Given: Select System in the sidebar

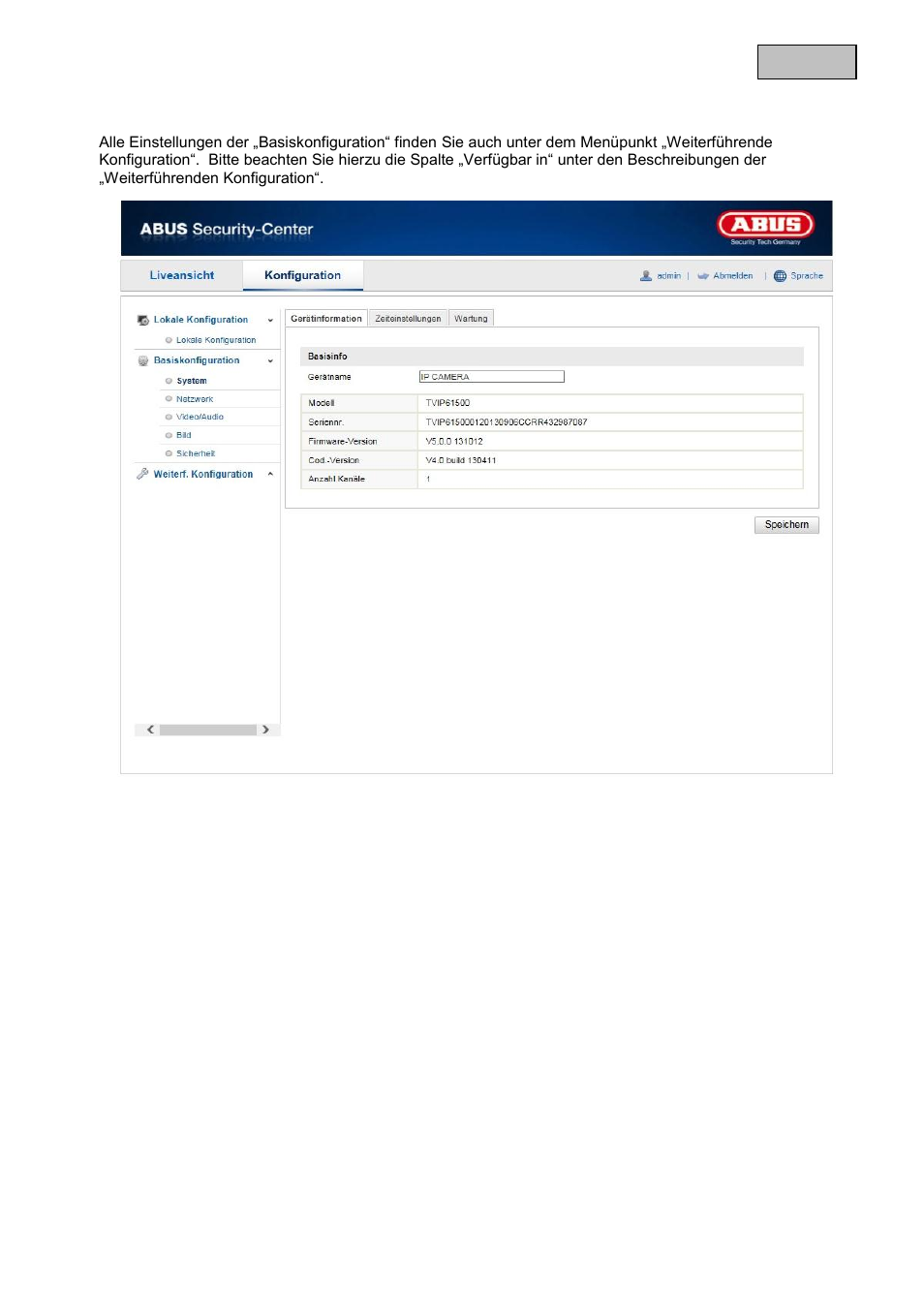Looking at the screenshot, I should 192,381.
